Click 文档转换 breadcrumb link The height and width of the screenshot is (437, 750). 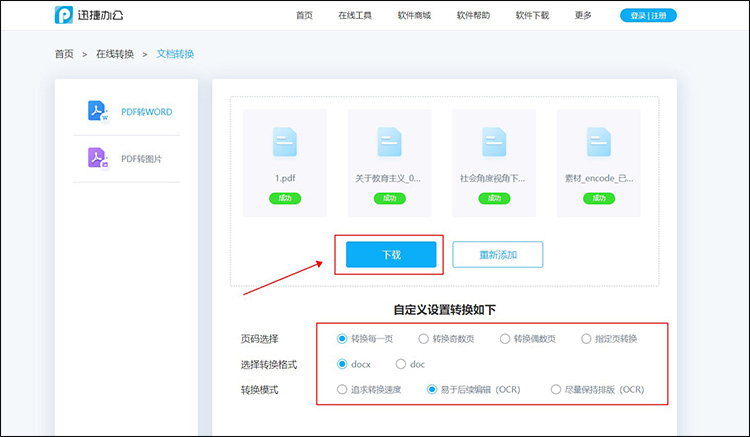(x=175, y=54)
